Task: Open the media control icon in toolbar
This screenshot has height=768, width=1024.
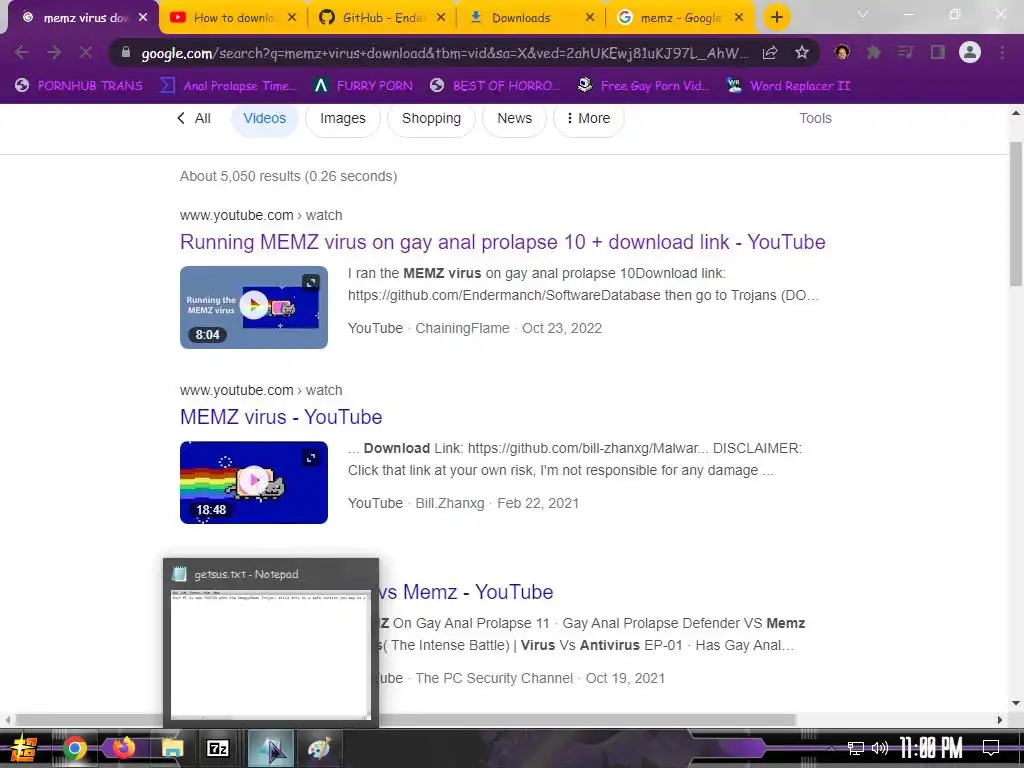Action: (x=905, y=52)
